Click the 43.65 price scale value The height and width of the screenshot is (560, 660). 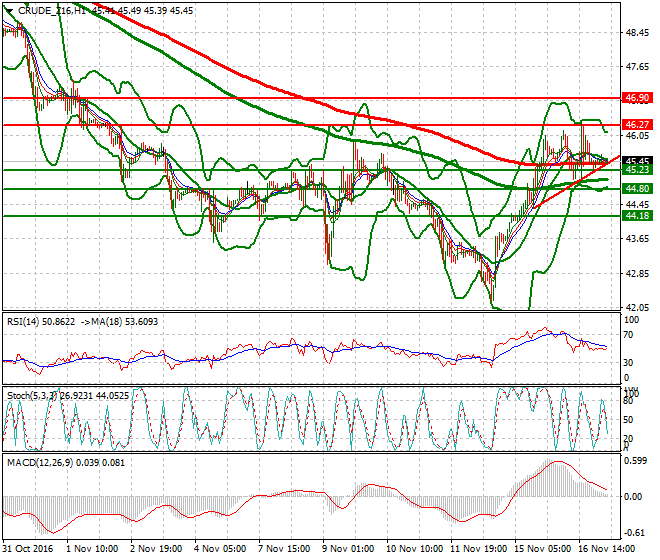click(637, 239)
